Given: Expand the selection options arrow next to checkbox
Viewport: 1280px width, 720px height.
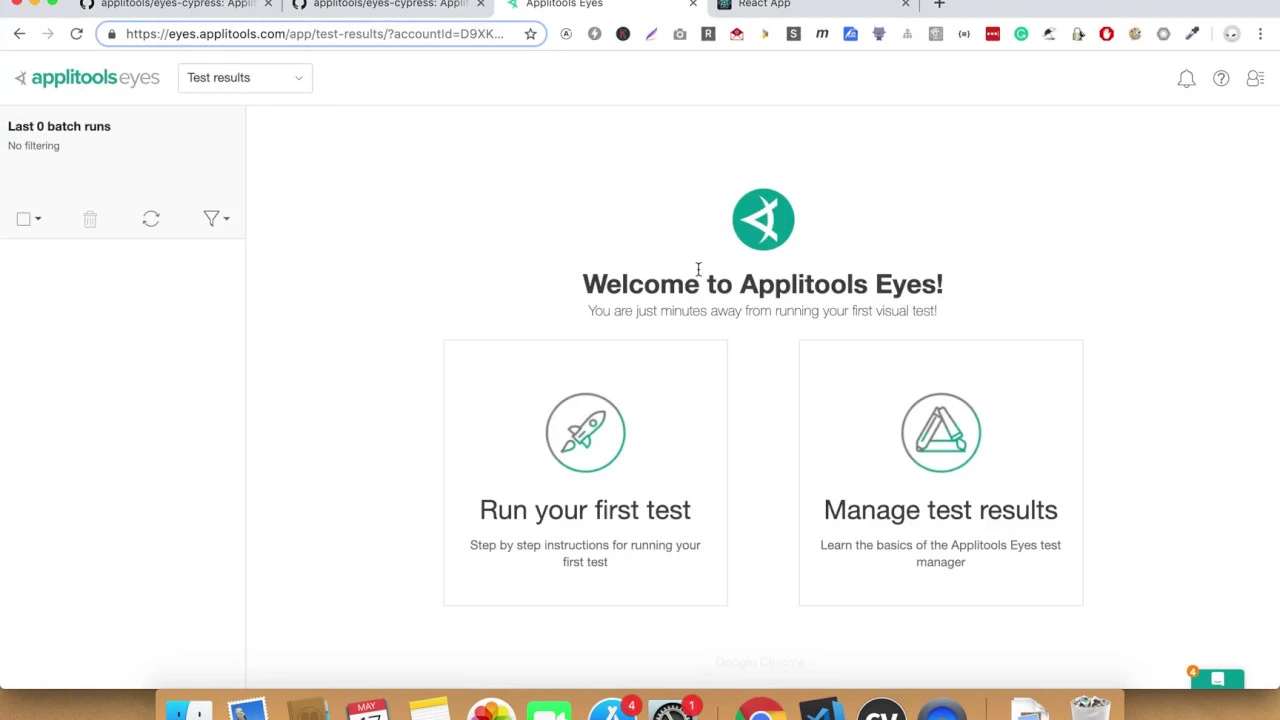Looking at the screenshot, I should [x=38, y=219].
